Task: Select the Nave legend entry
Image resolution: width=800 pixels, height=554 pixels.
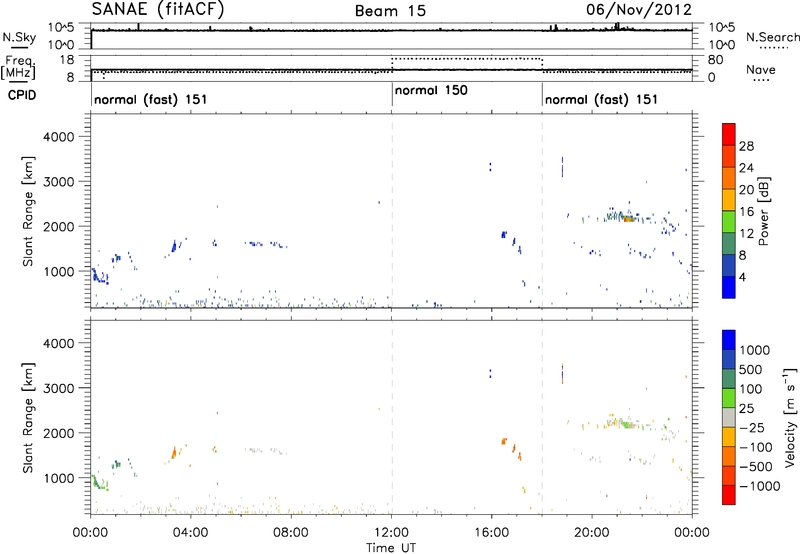Action: click(760, 69)
